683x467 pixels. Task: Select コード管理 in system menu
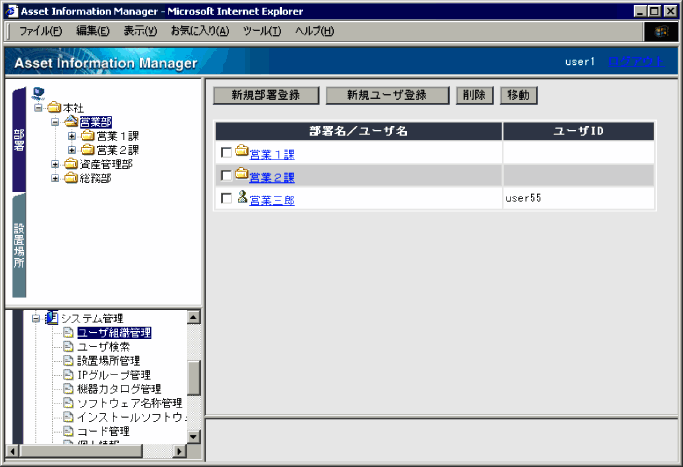103,431
